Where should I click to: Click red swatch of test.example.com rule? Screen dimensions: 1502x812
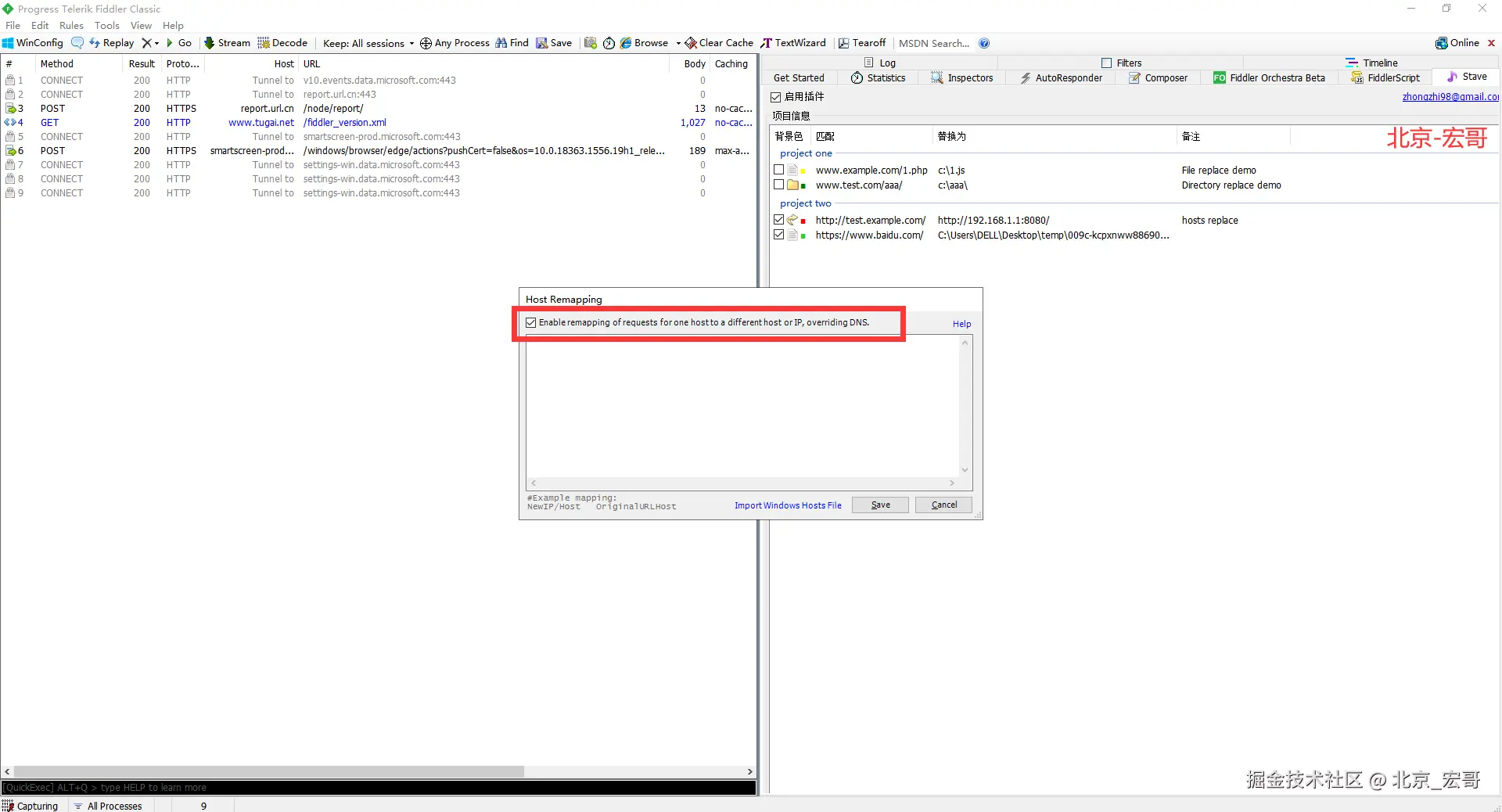[803, 221]
